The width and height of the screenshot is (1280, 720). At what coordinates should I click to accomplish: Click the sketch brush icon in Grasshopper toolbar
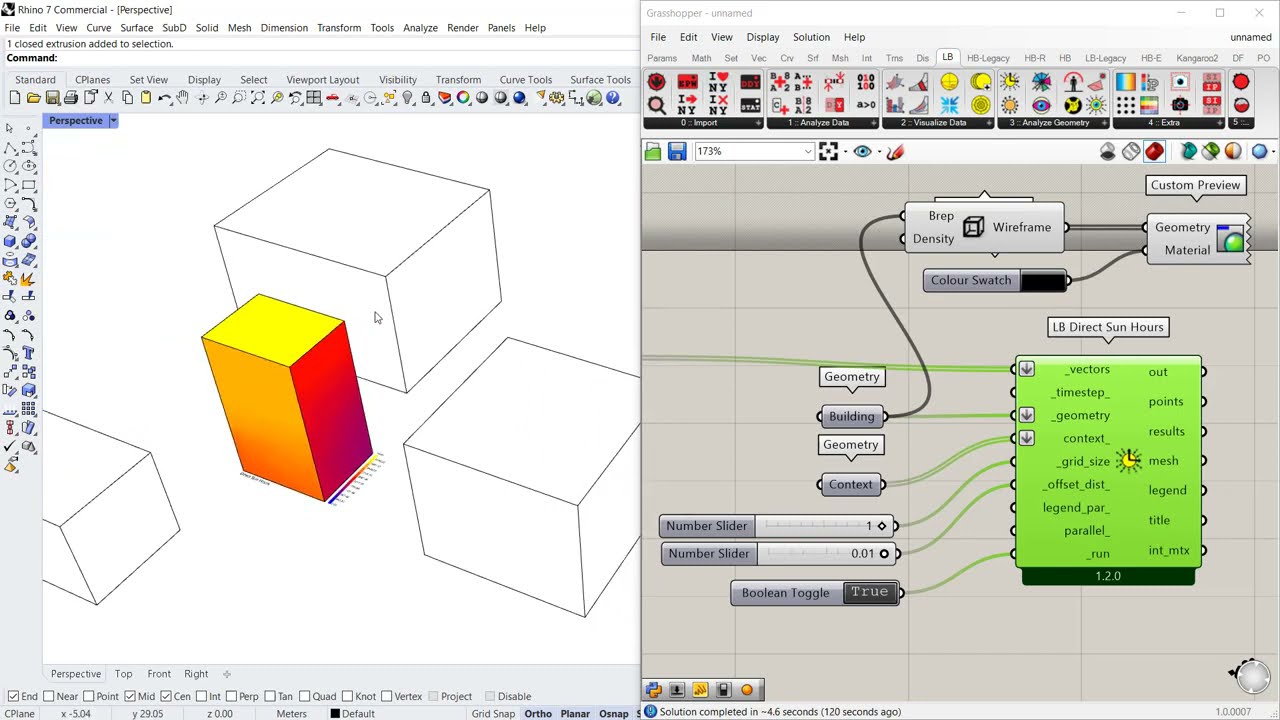click(895, 151)
